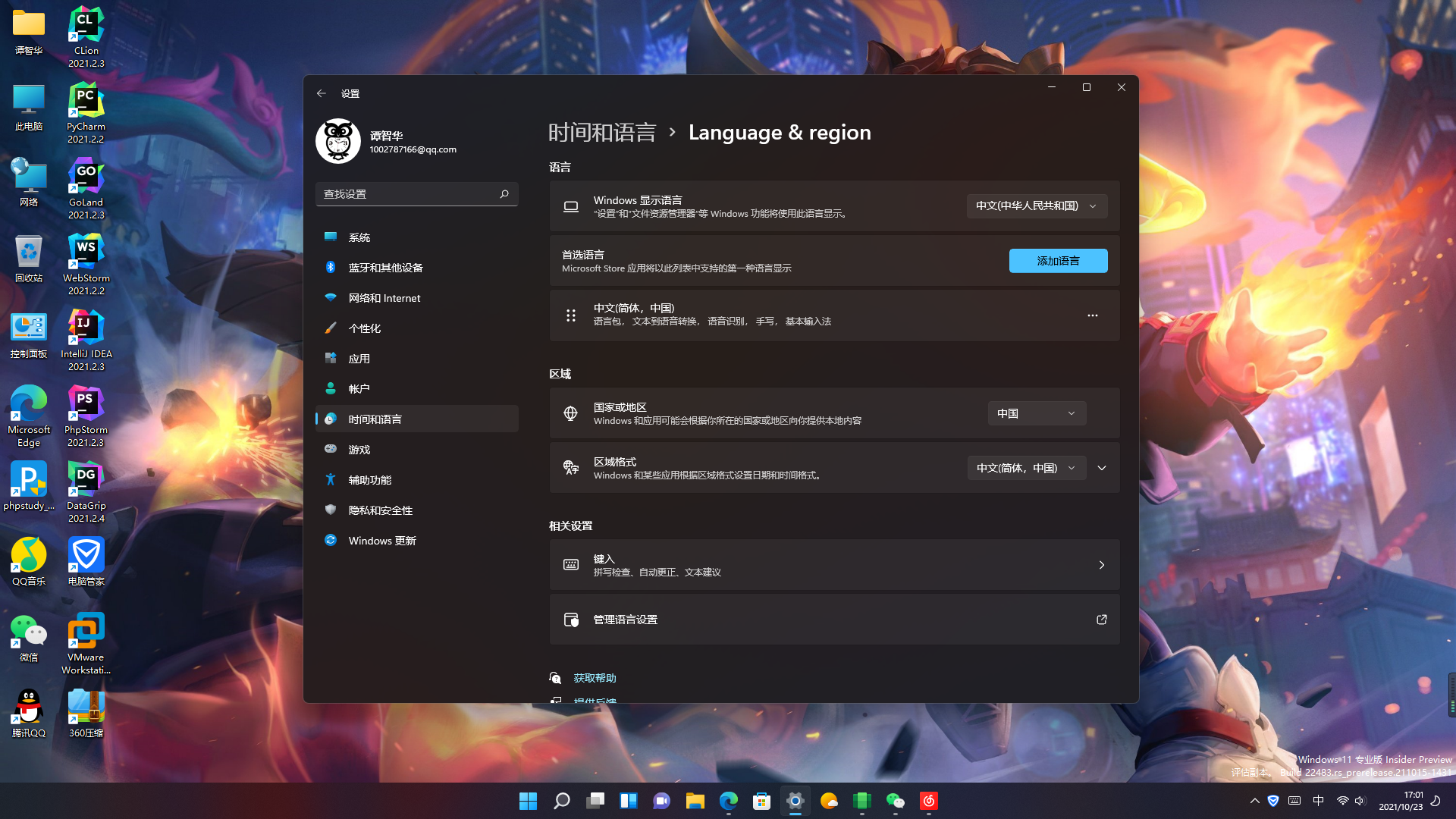Open 网络和 Internet settings category

(417, 298)
